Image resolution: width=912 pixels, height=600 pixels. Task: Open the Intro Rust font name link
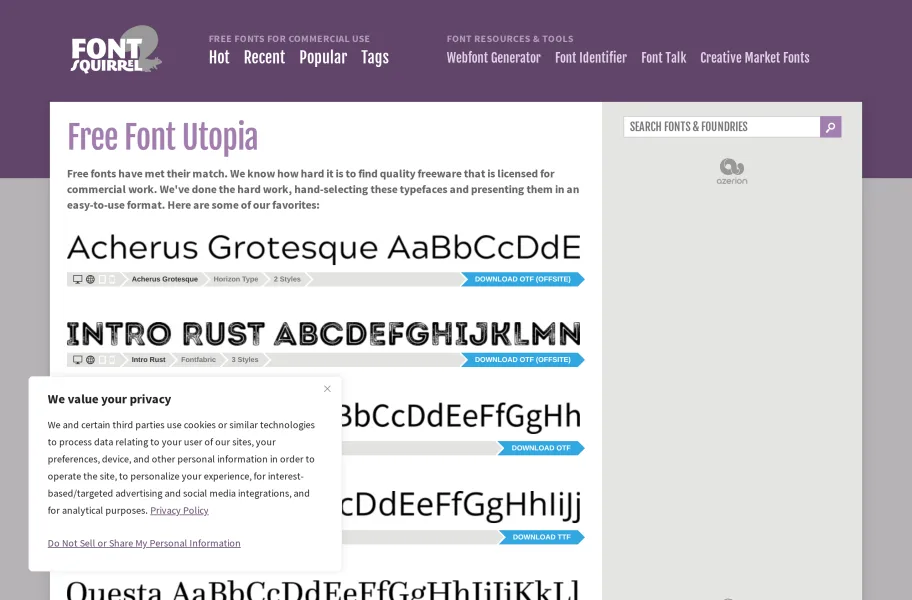148,360
